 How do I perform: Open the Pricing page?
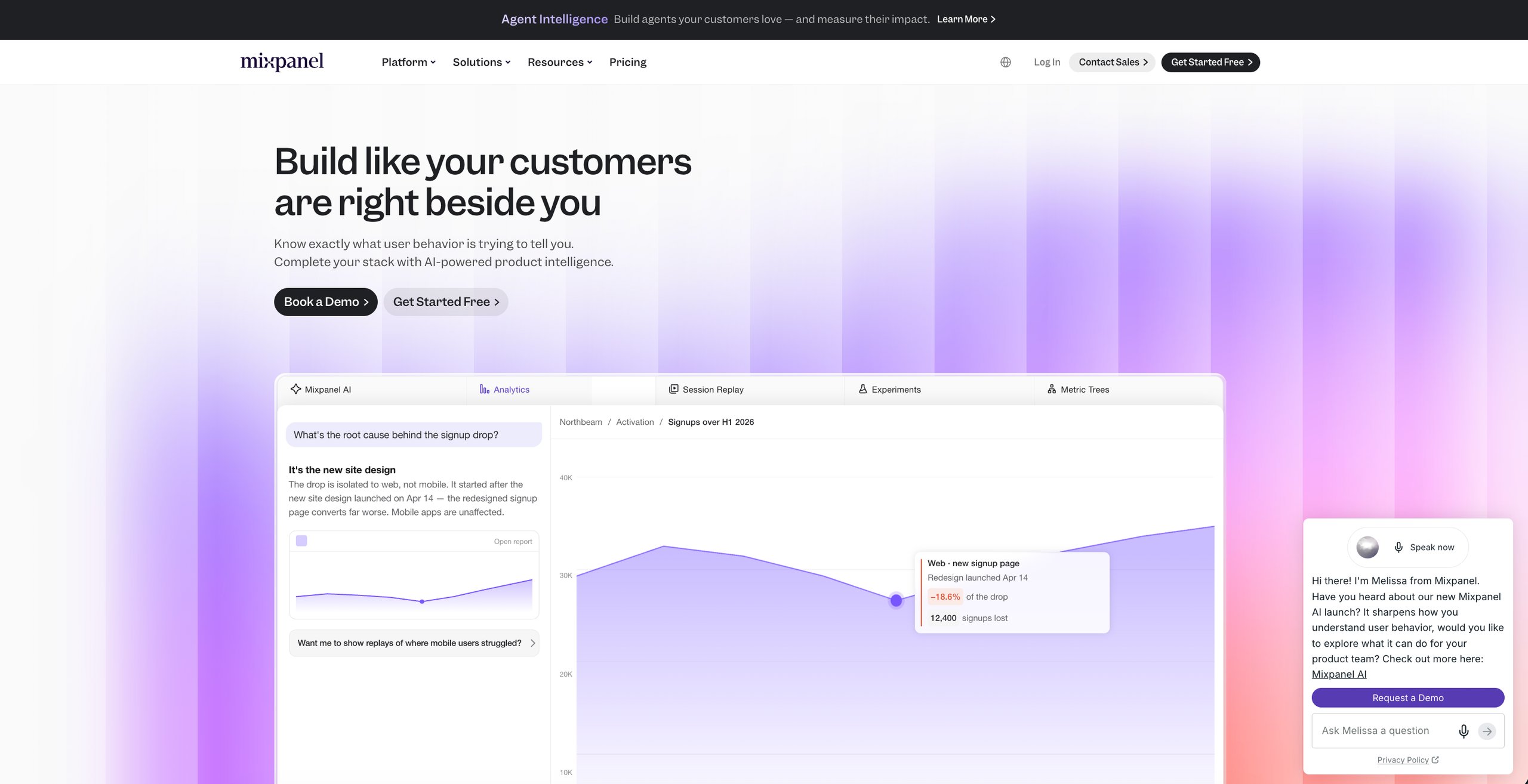coord(628,62)
